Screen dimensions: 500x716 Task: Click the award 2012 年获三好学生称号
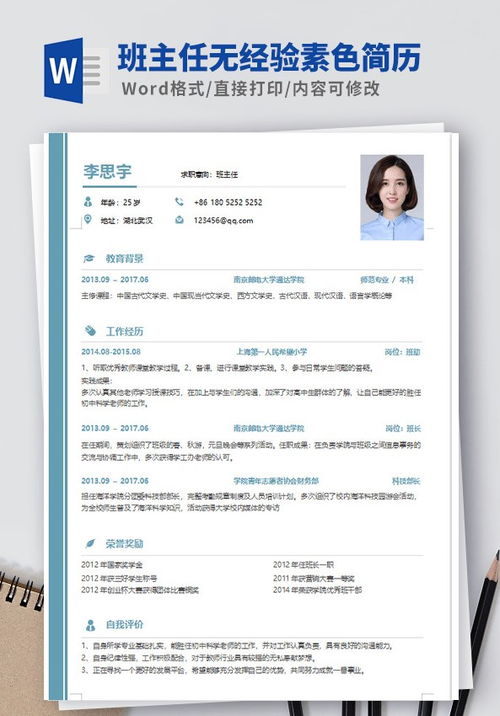tap(119, 578)
